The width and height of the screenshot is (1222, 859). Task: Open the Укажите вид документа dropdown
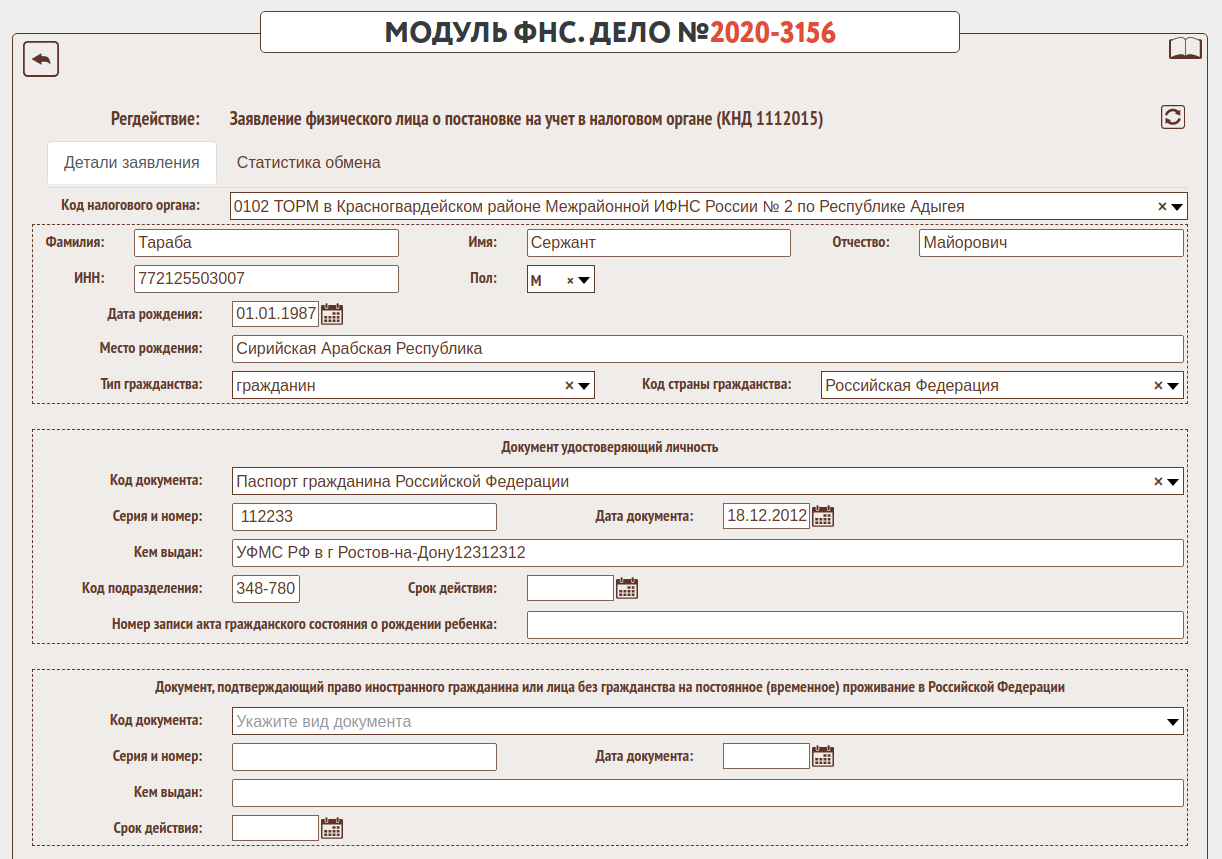[x=1174, y=722]
